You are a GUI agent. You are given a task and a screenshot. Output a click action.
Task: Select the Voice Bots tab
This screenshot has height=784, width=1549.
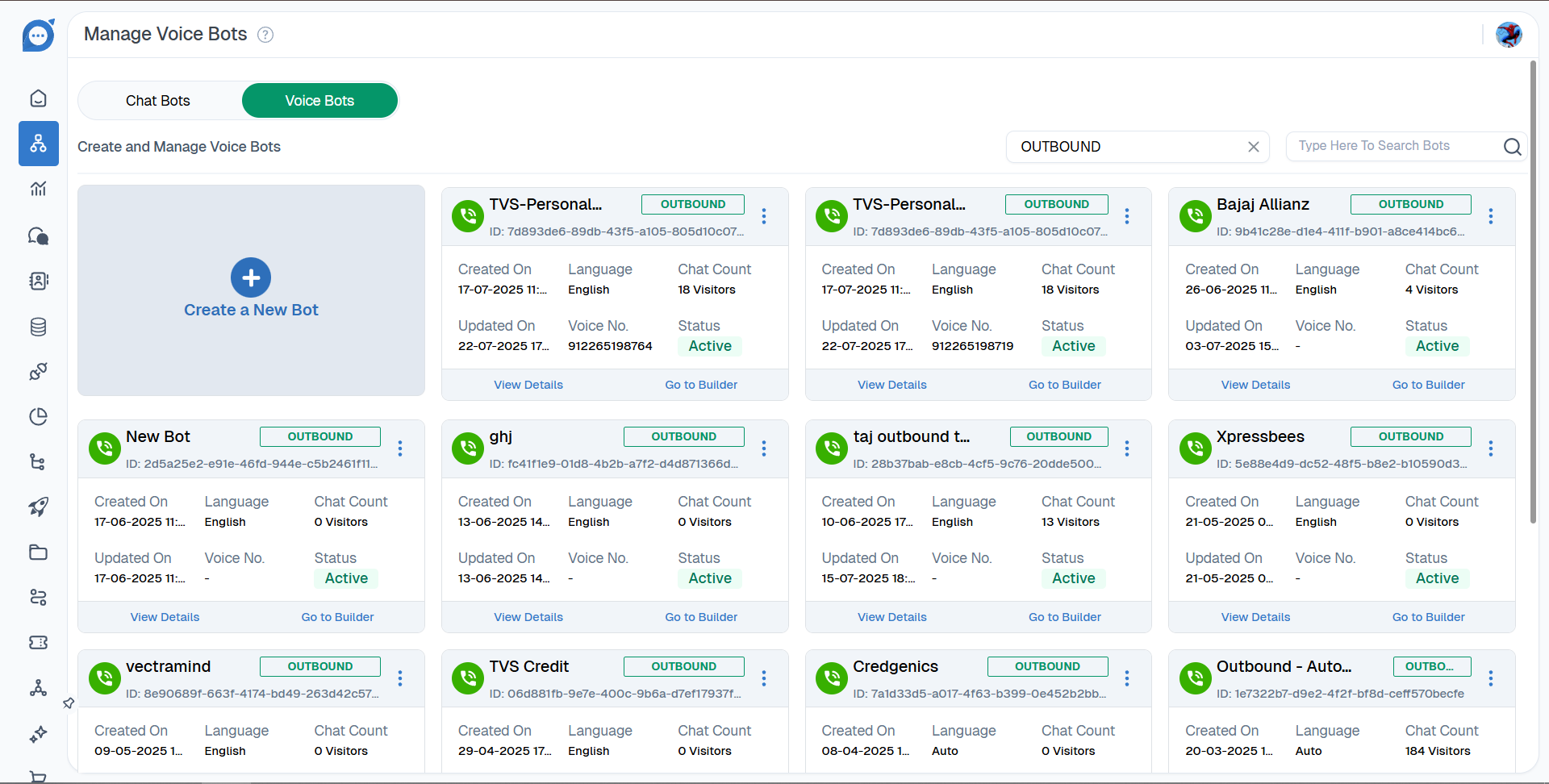(319, 101)
